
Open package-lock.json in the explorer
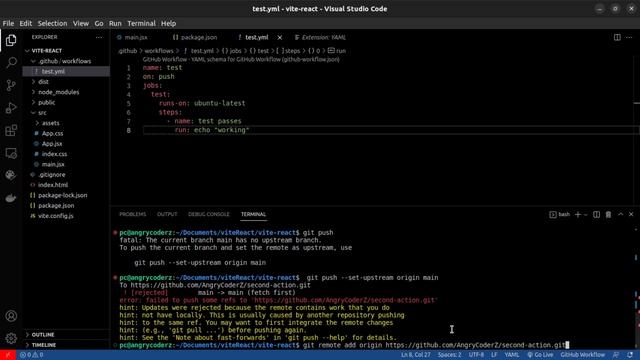[62, 195]
